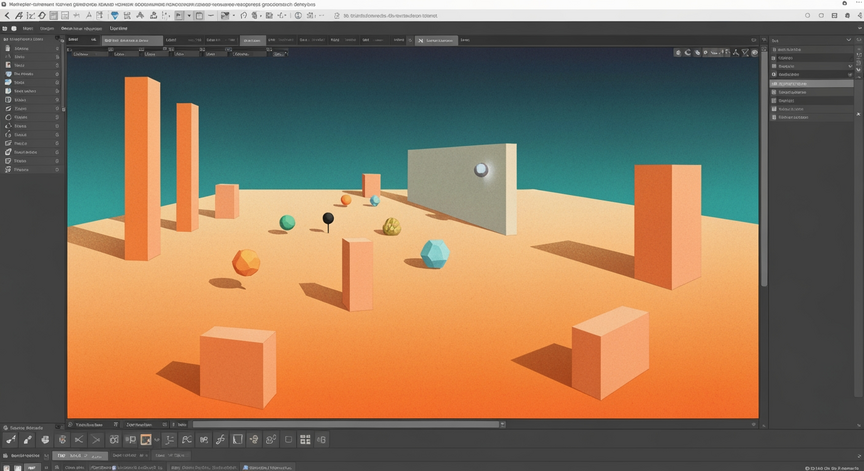The image size is (864, 471).
Task: Expand the chevron at top of right panel
Action: [849, 40]
